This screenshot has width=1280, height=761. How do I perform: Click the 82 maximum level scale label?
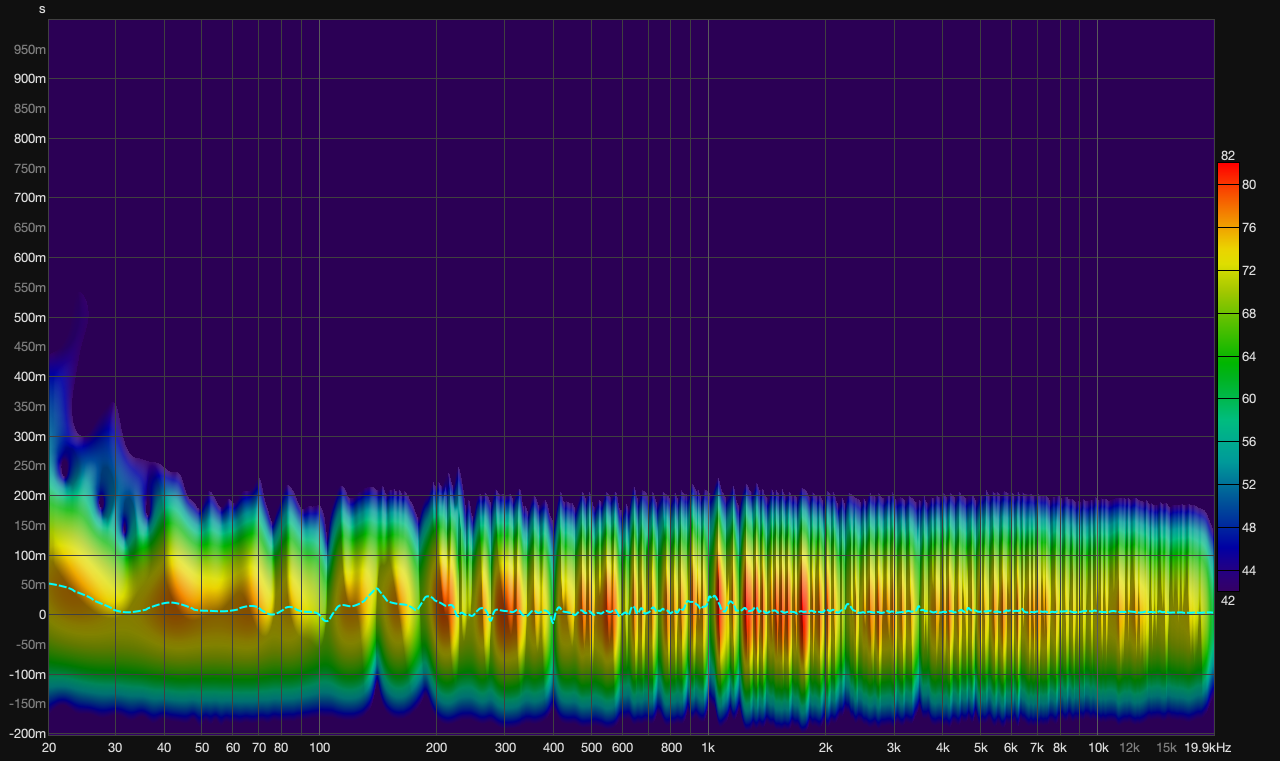point(1227,155)
